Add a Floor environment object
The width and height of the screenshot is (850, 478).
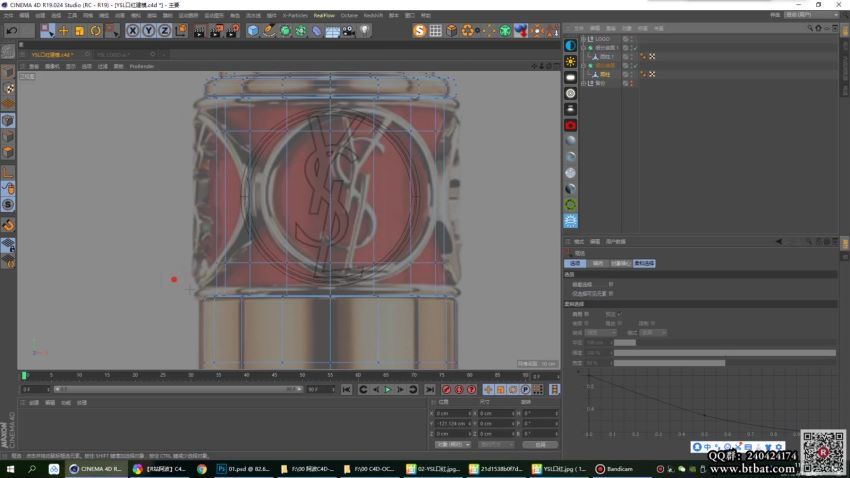(x=332, y=31)
